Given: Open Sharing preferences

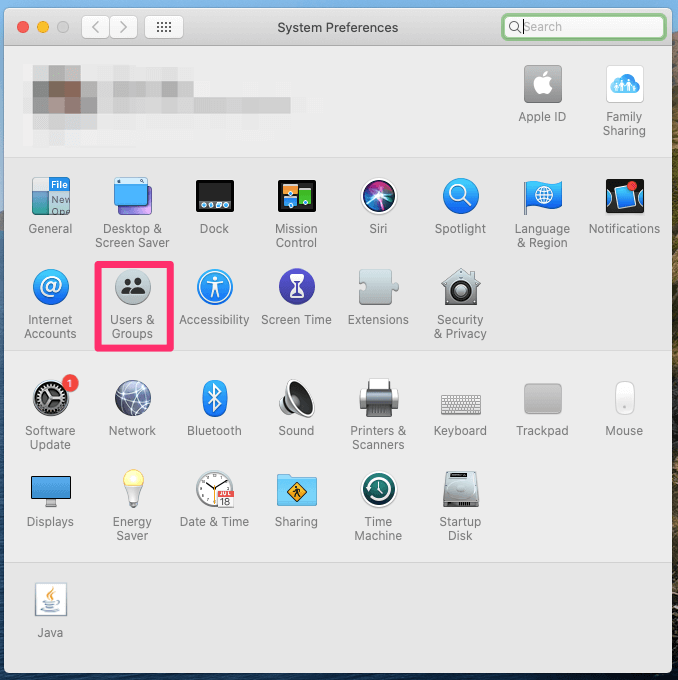Looking at the screenshot, I should point(297,489).
